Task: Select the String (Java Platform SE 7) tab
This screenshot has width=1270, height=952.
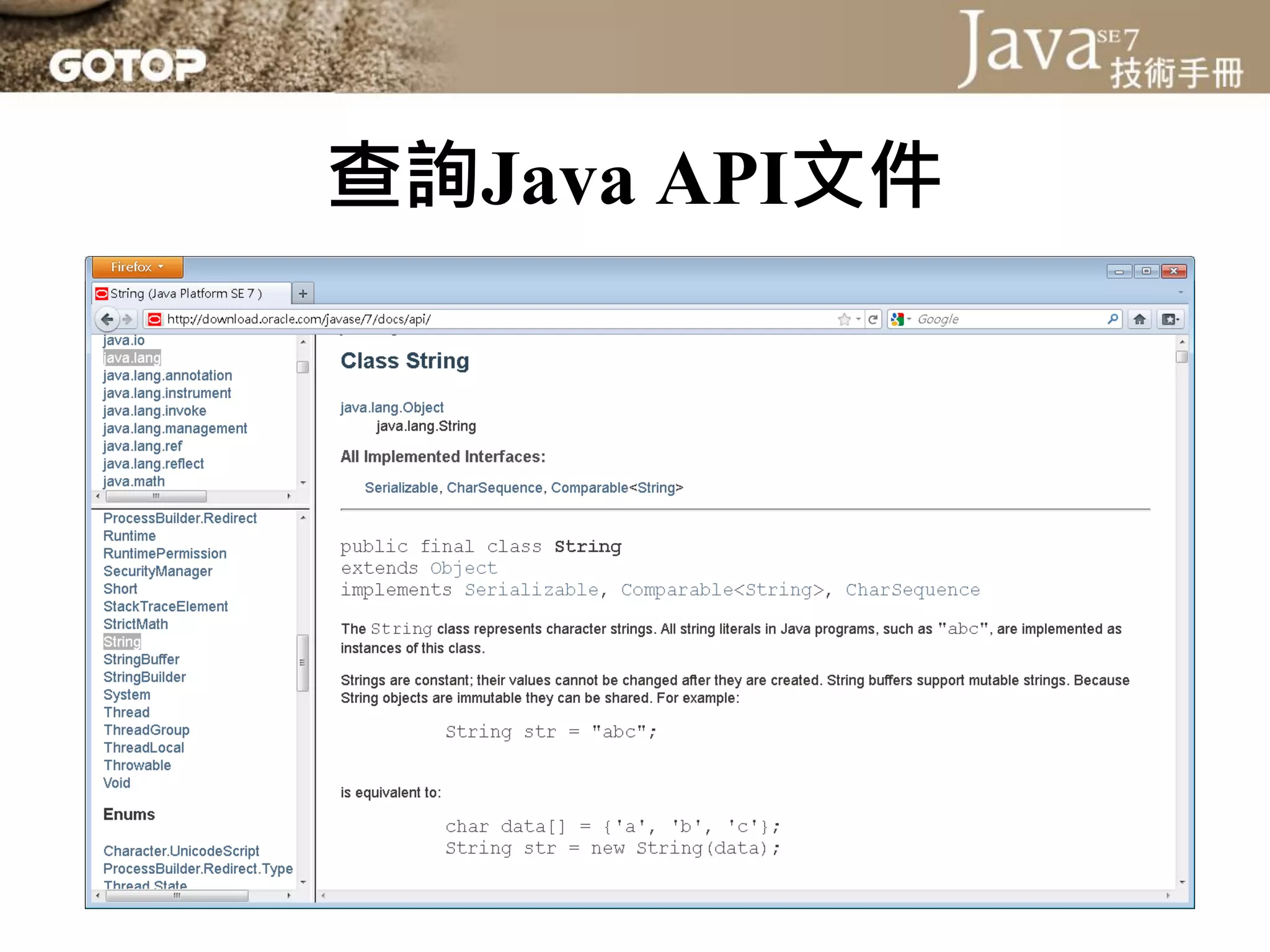Action: coord(191,293)
